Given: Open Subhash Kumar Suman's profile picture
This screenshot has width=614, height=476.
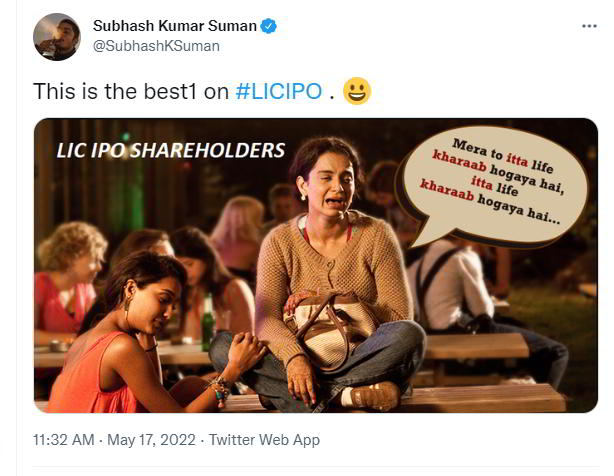Looking at the screenshot, I should [x=57, y=36].
